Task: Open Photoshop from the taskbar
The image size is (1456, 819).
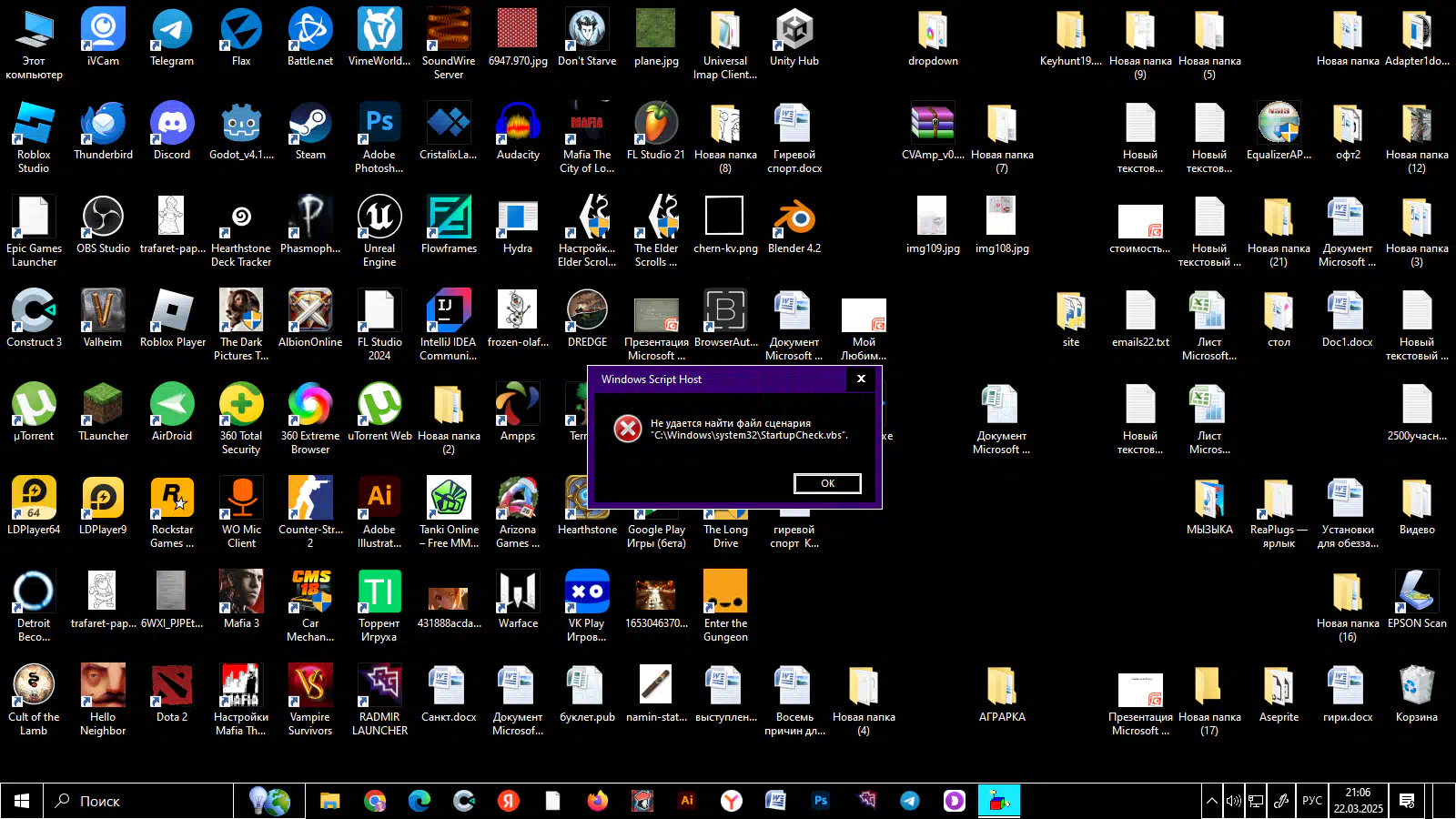Action: point(820,801)
